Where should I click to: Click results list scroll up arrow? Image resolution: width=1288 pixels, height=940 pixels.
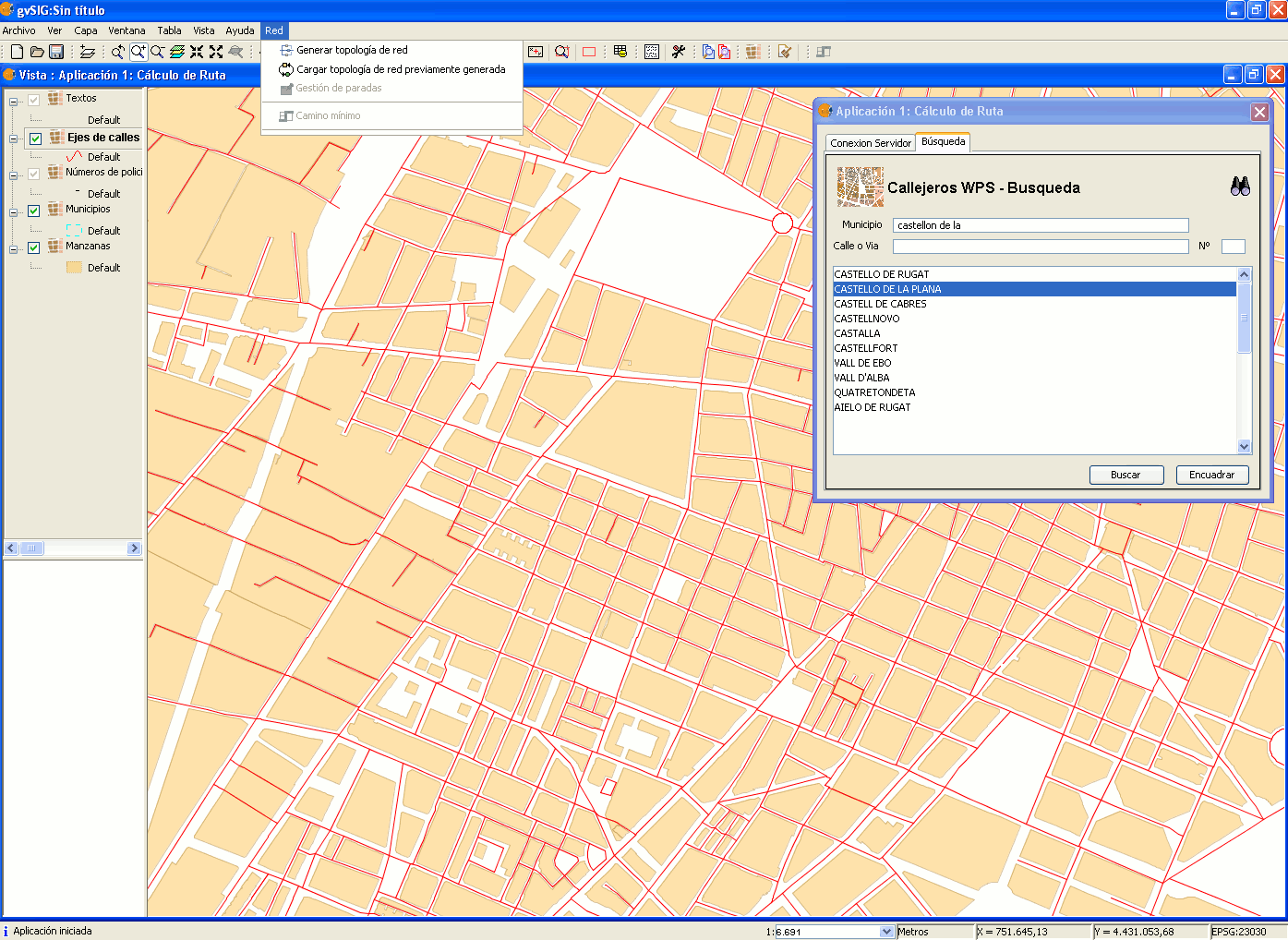pos(1244,274)
